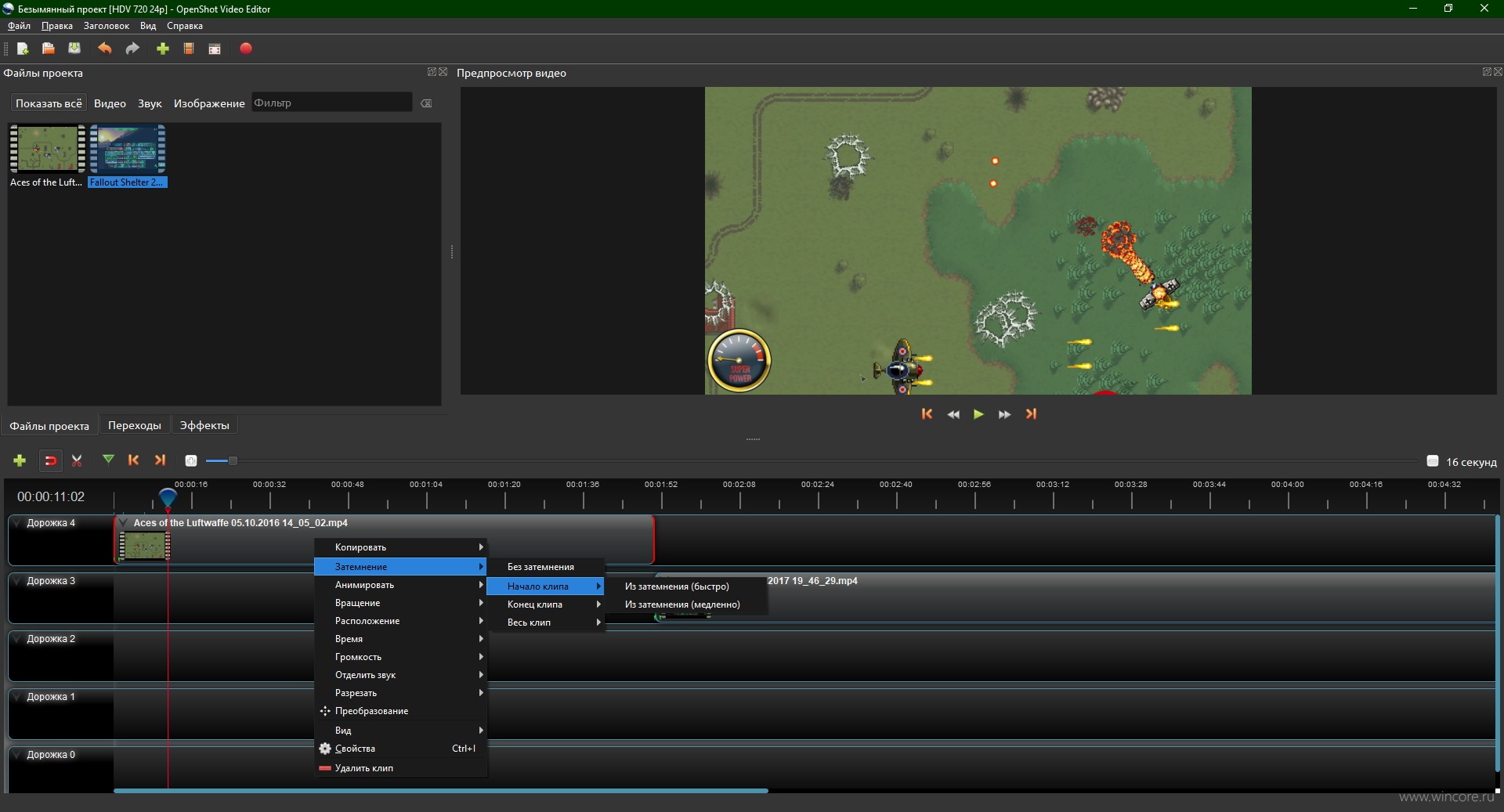Add a marker with the green triangle icon
Image resolution: width=1504 pixels, height=812 pixels.
(108, 460)
